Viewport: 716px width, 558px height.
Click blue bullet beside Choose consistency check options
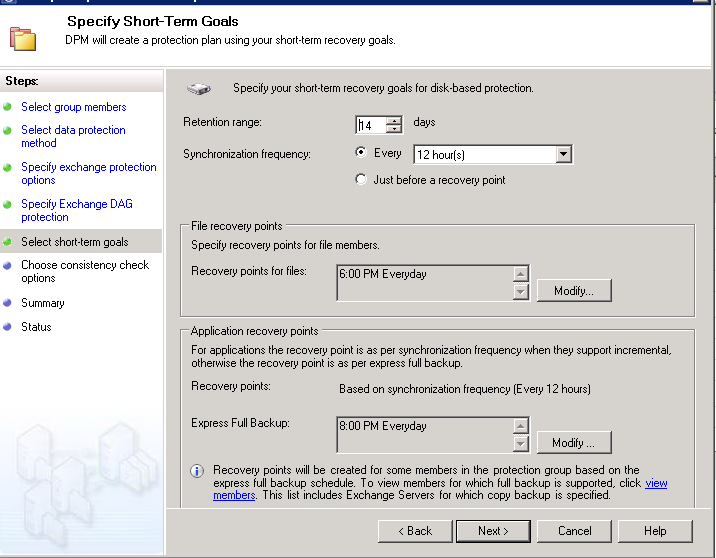click(x=7, y=265)
